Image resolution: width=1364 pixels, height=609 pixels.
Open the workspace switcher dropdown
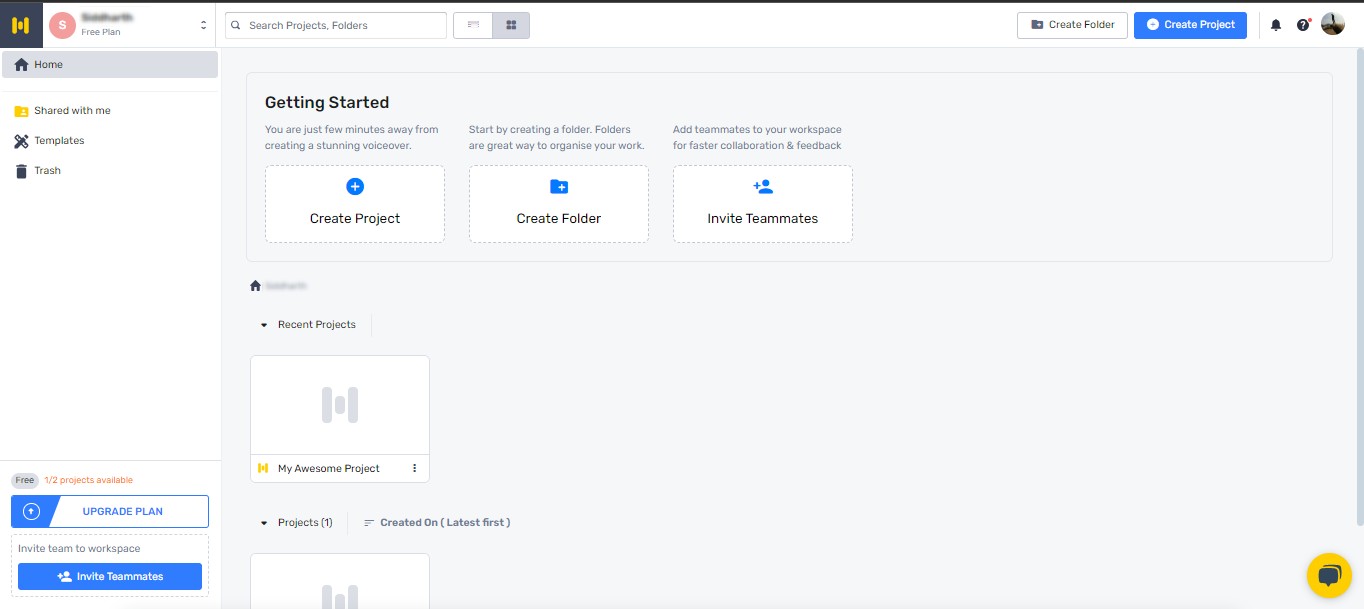204,25
